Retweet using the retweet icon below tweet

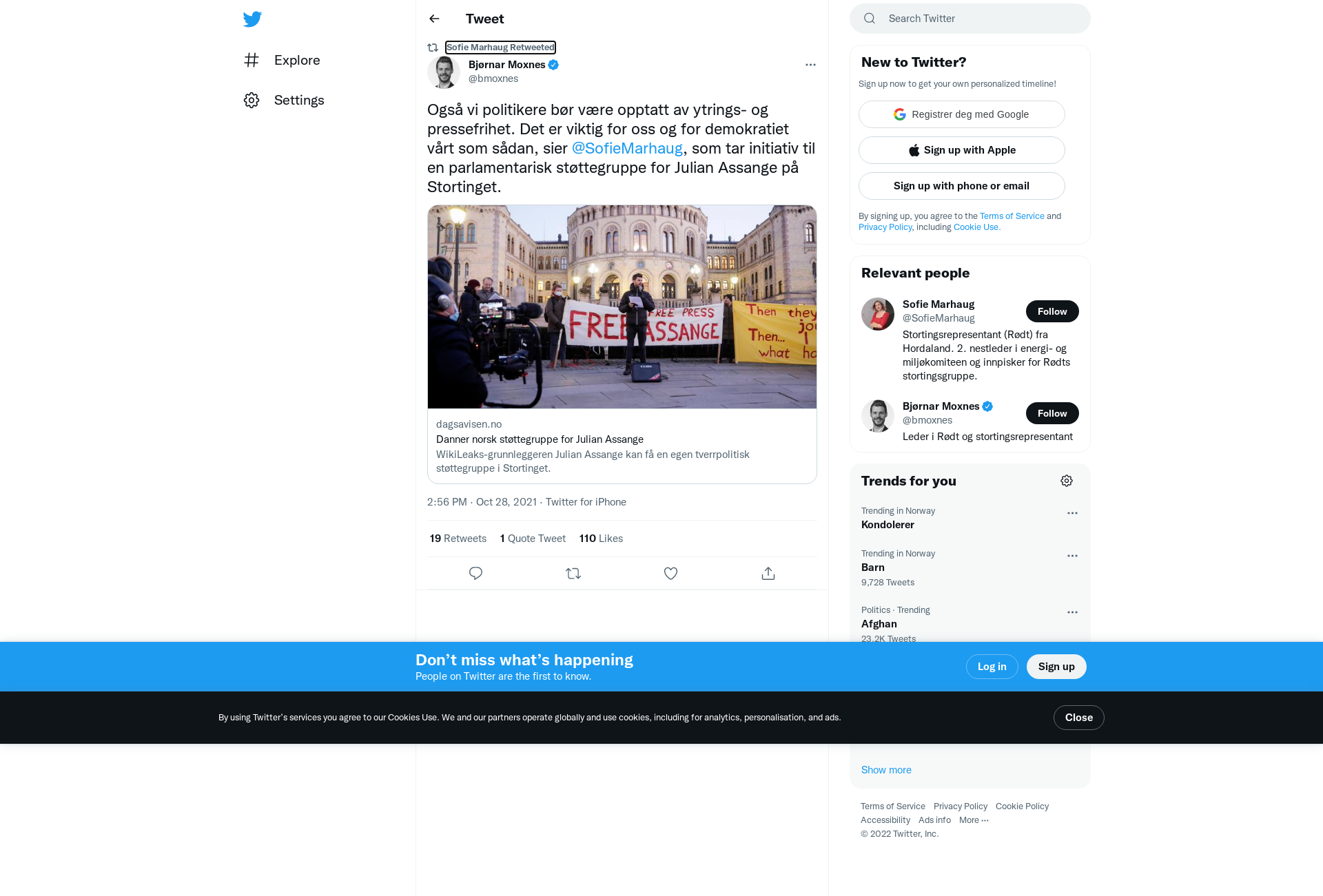[573, 573]
